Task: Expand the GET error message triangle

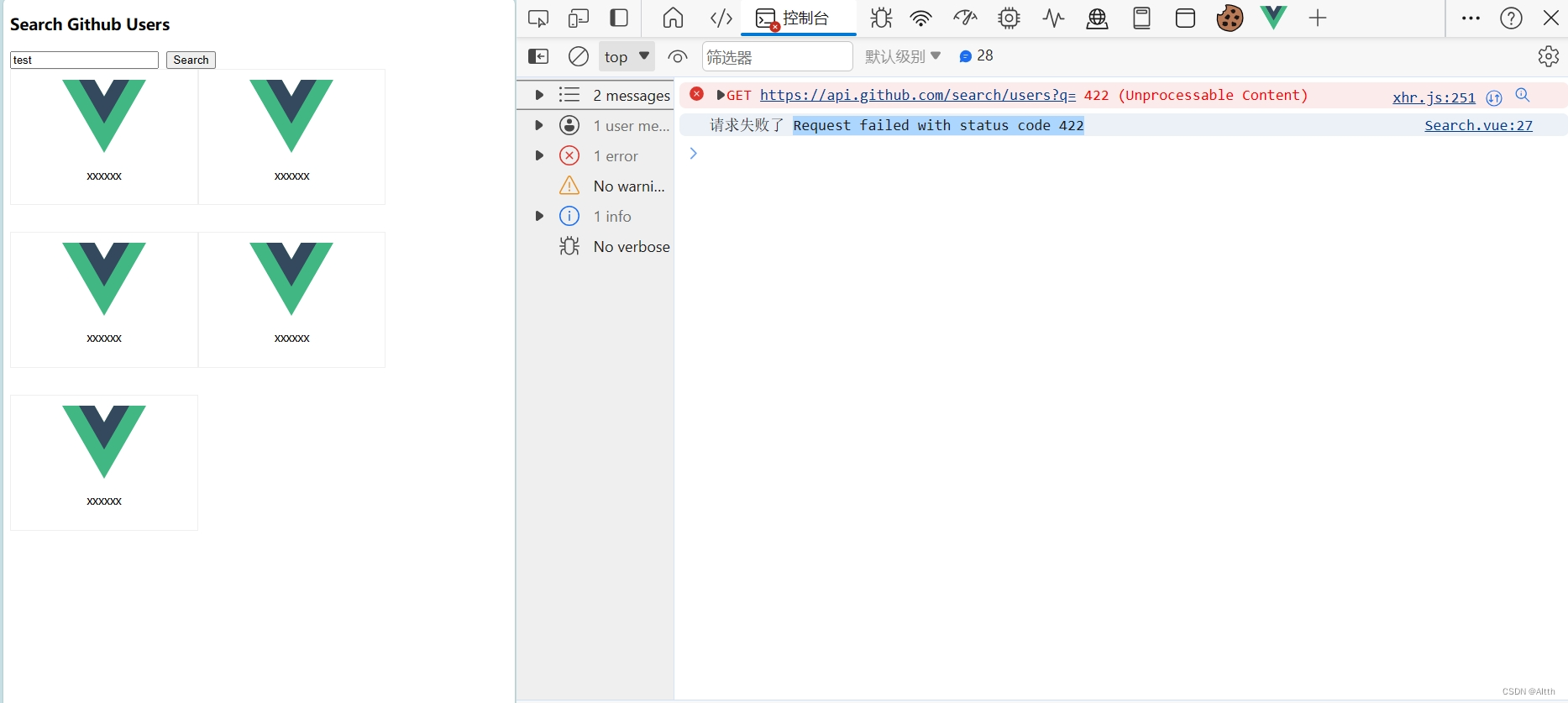Action: (x=721, y=95)
